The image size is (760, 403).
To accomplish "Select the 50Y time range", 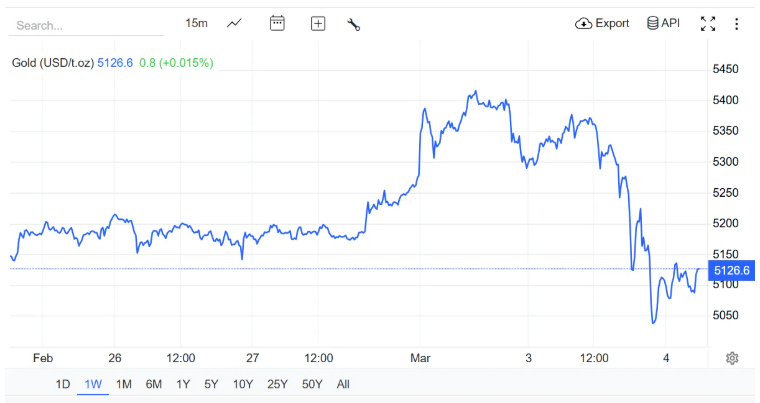I will point(311,384).
